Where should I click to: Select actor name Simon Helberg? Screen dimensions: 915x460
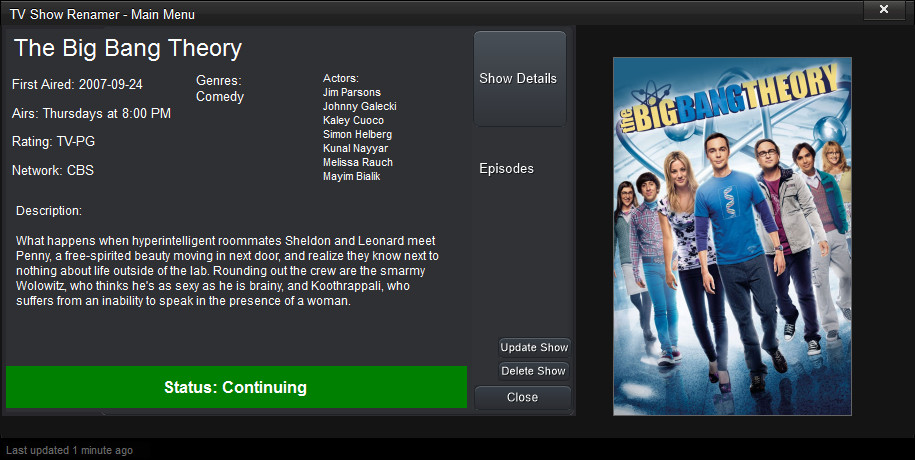pyautogui.click(x=358, y=134)
